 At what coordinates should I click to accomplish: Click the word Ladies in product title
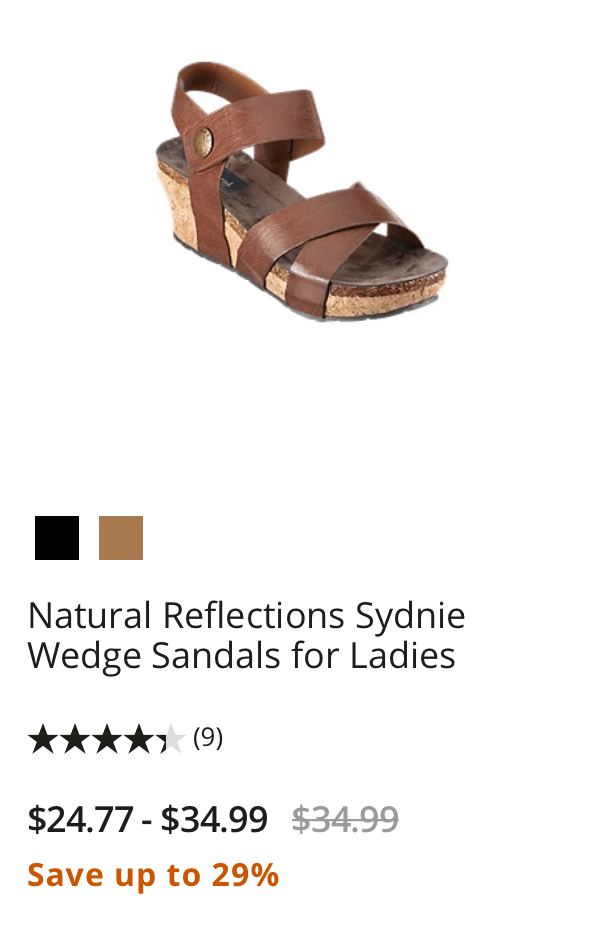click(x=403, y=655)
